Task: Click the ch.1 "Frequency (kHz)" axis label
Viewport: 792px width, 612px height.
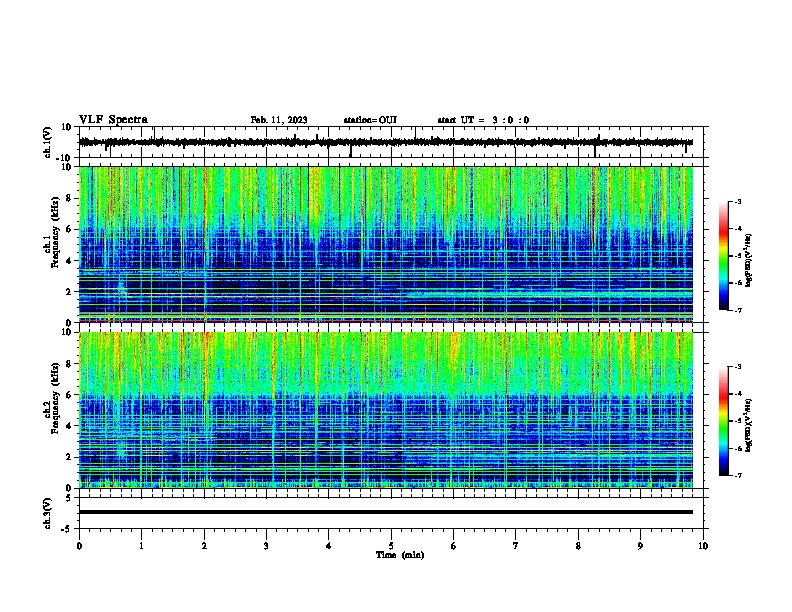Action: pos(55,232)
